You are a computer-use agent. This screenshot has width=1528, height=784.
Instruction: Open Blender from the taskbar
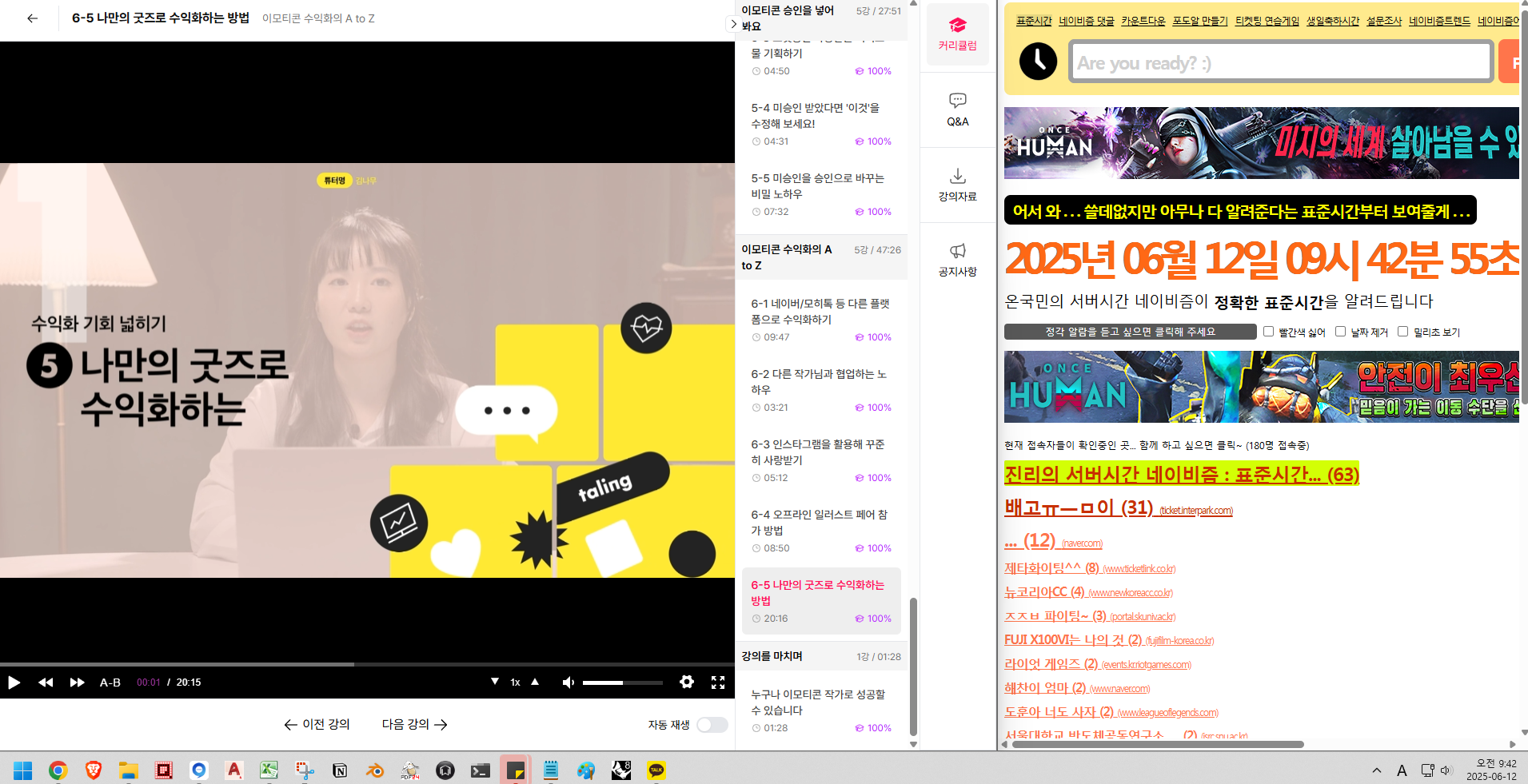pyautogui.click(x=375, y=770)
